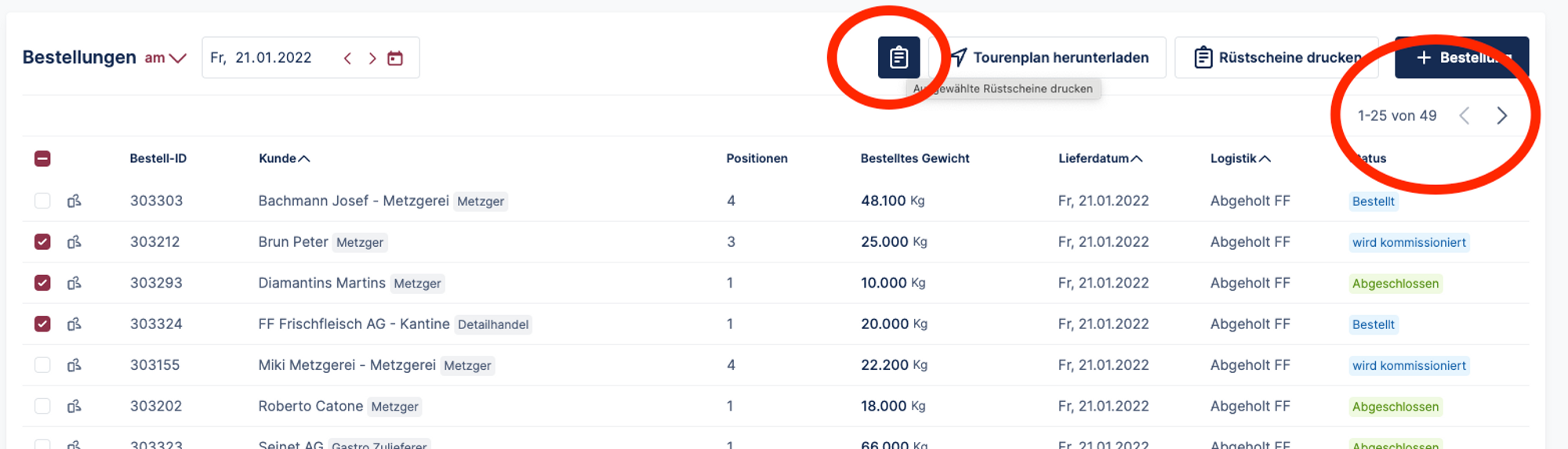The image size is (1568, 449).
Task: Go to next page of orders
Action: pos(1501,116)
